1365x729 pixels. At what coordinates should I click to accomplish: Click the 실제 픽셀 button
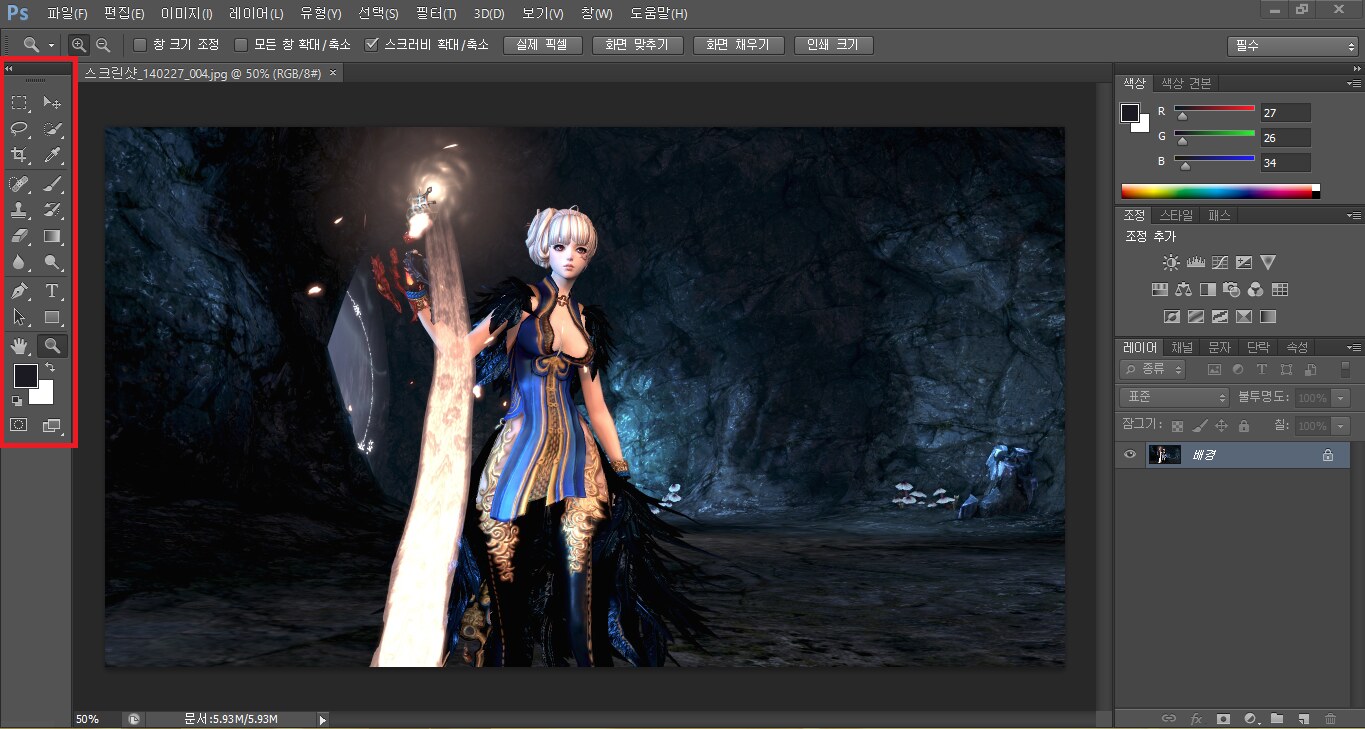pyautogui.click(x=543, y=45)
